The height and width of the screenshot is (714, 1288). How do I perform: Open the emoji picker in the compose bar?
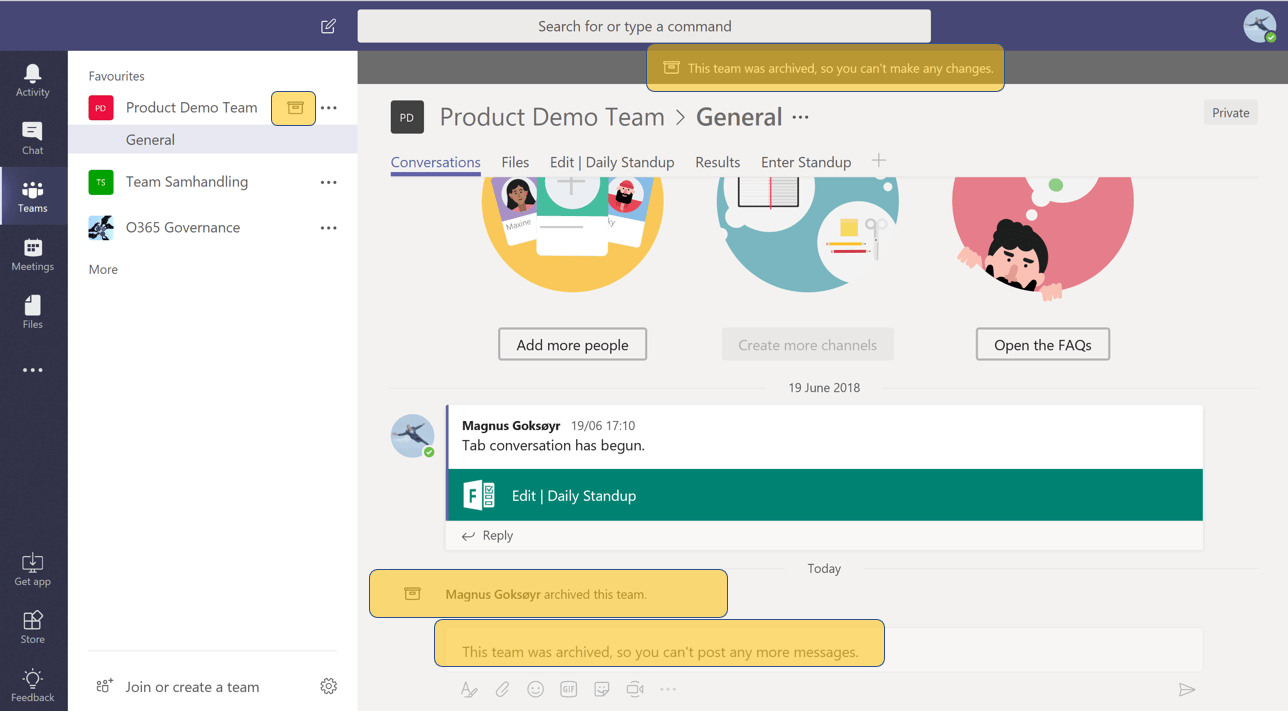coord(535,689)
